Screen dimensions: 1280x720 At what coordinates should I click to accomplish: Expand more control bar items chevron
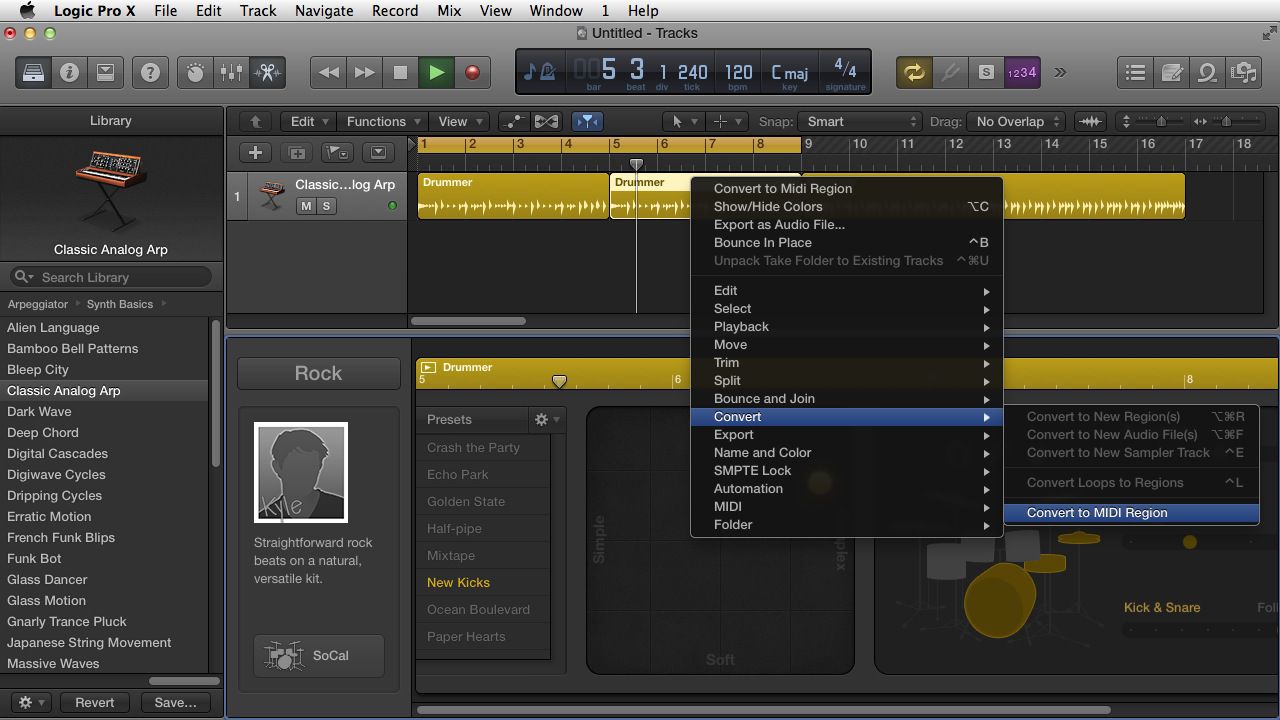[x=1060, y=72]
